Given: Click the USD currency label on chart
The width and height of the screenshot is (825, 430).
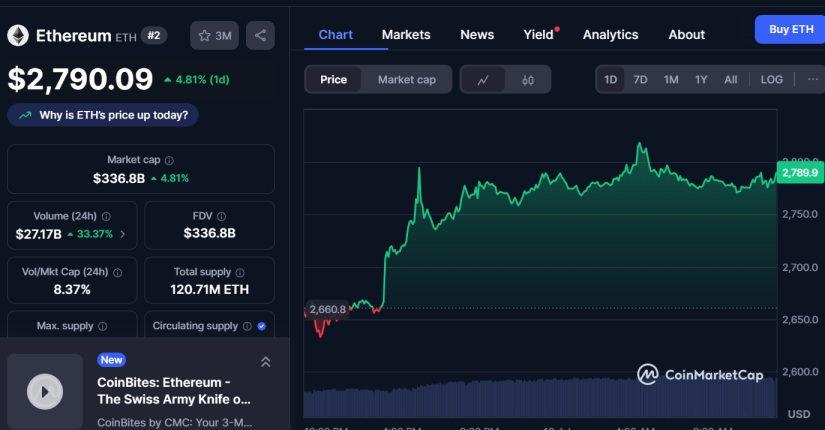Looking at the screenshot, I should [x=799, y=414].
